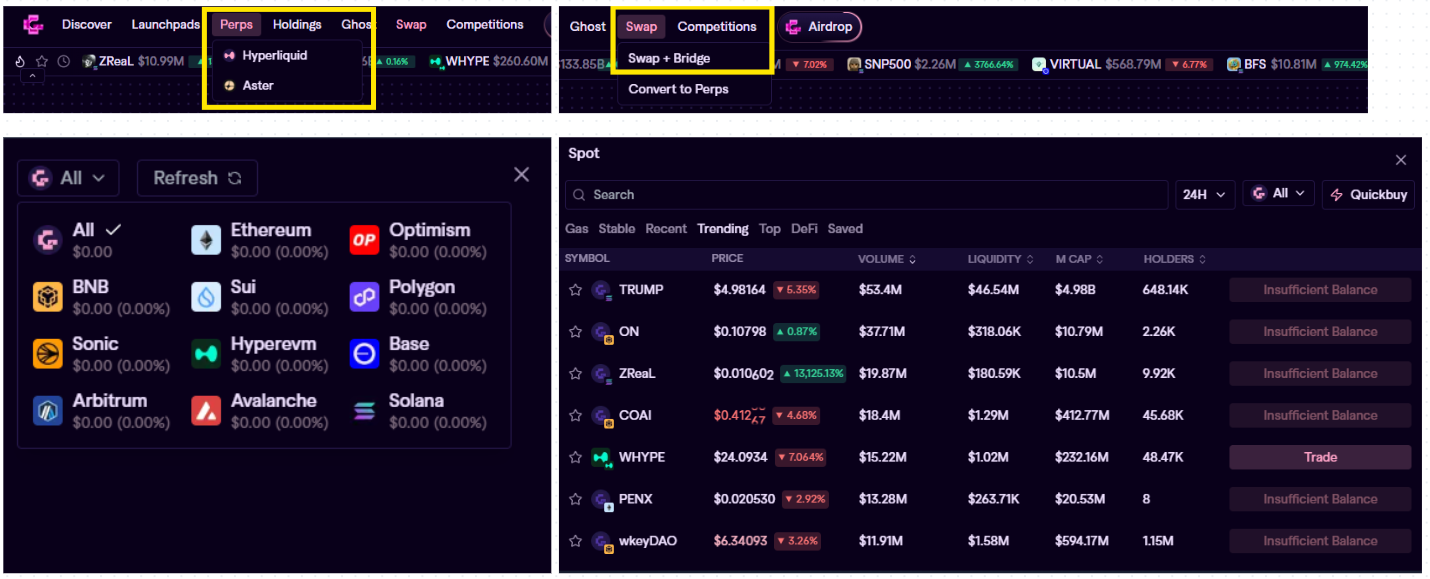The image size is (1430, 579).
Task: Expand the All chains dropdown in Spot panel
Action: pos(1278,194)
